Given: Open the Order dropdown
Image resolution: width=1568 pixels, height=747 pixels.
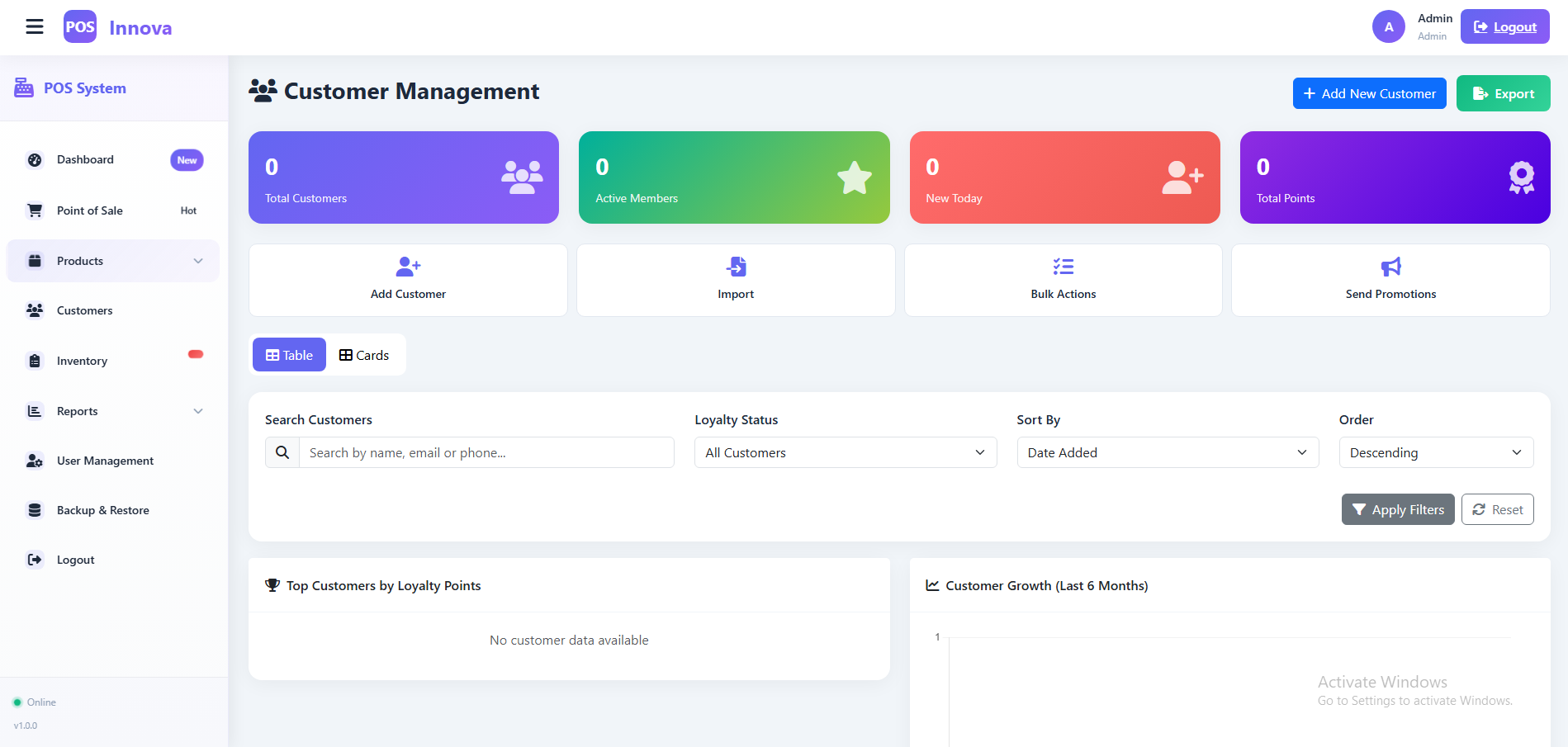Looking at the screenshot, I should 1435,452.
